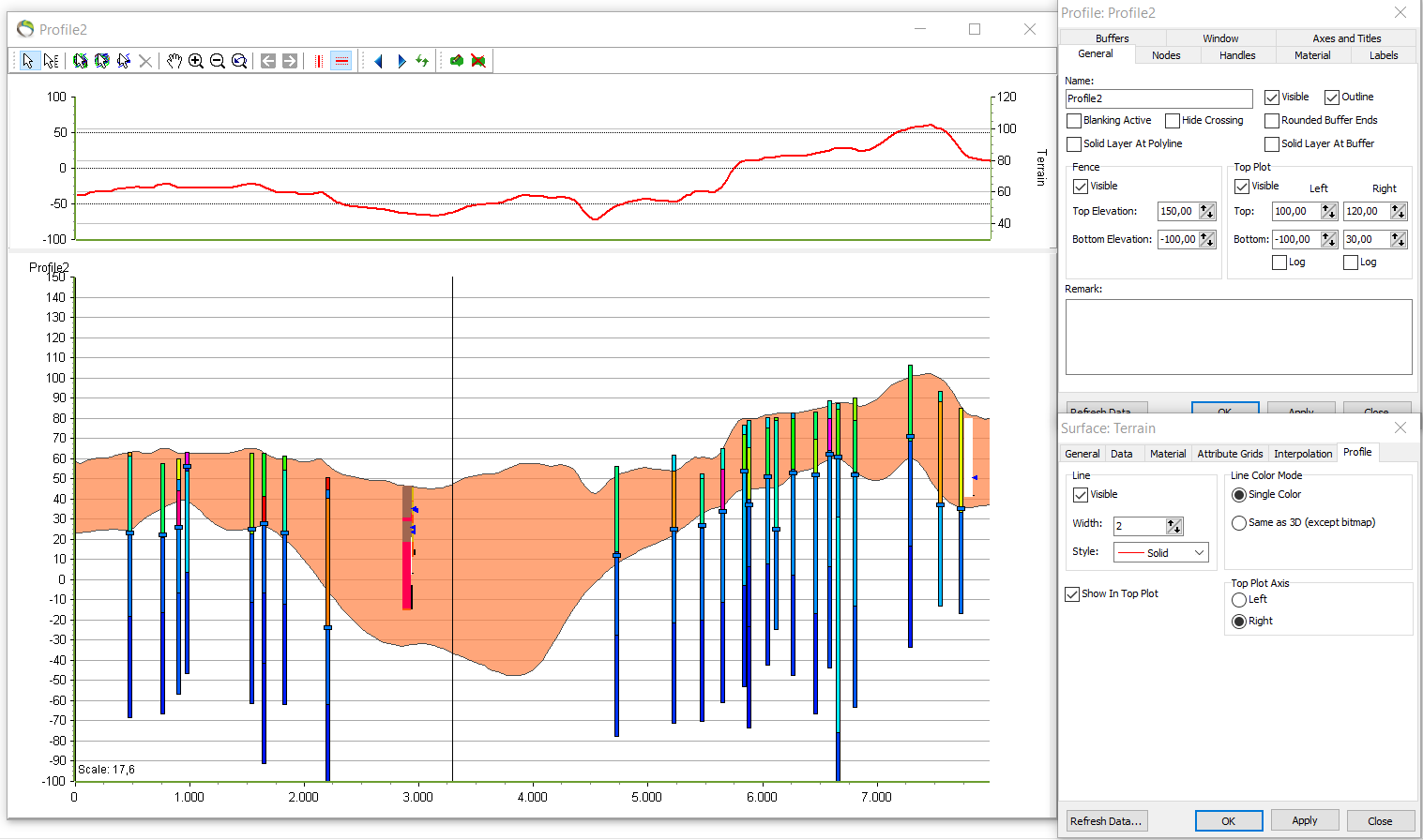
Task: Click the Top Elevation spinner arrows
Action: [1207, 212]
